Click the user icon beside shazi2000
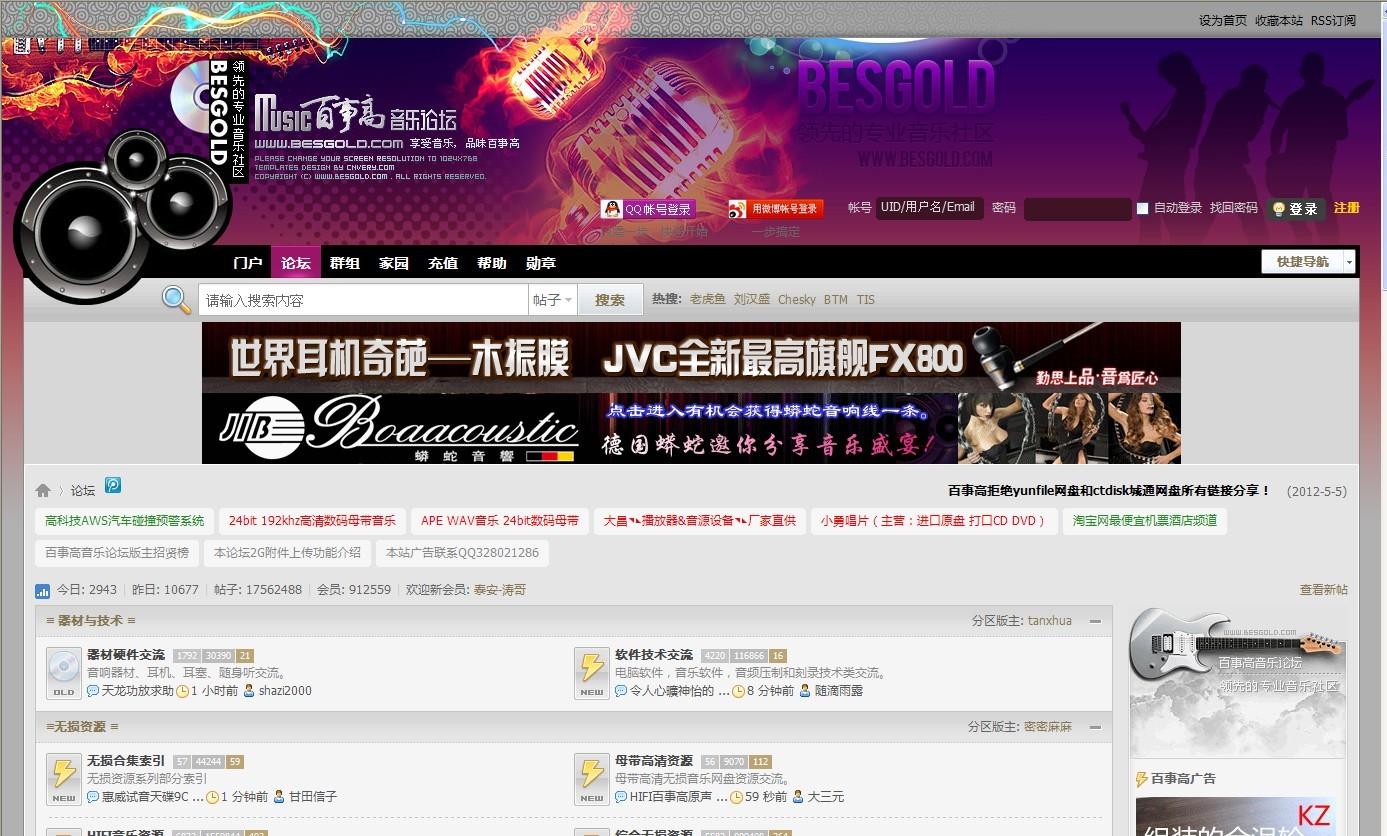 [249, 691]
